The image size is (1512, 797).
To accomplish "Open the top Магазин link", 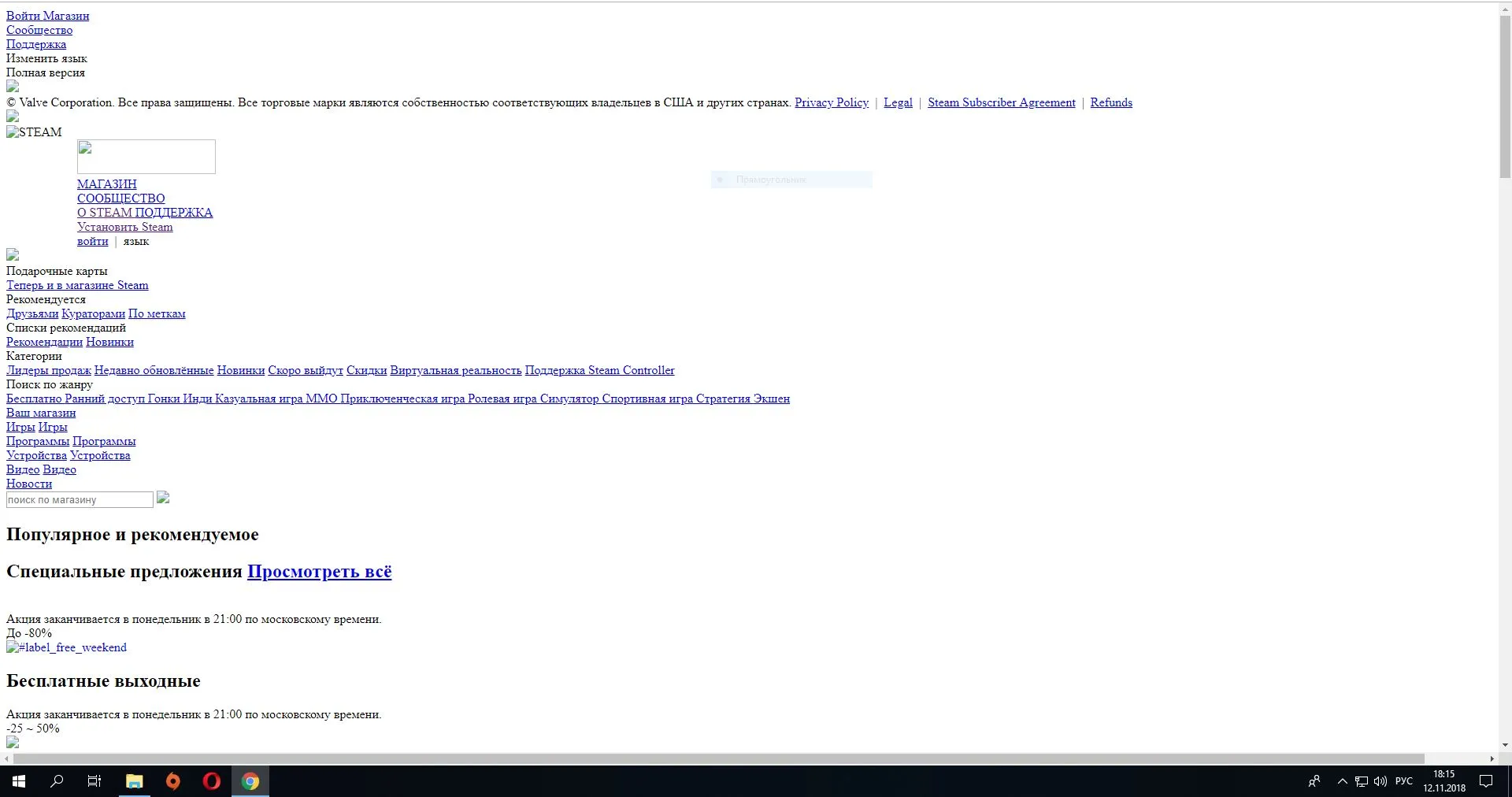I will coord(66,16).
